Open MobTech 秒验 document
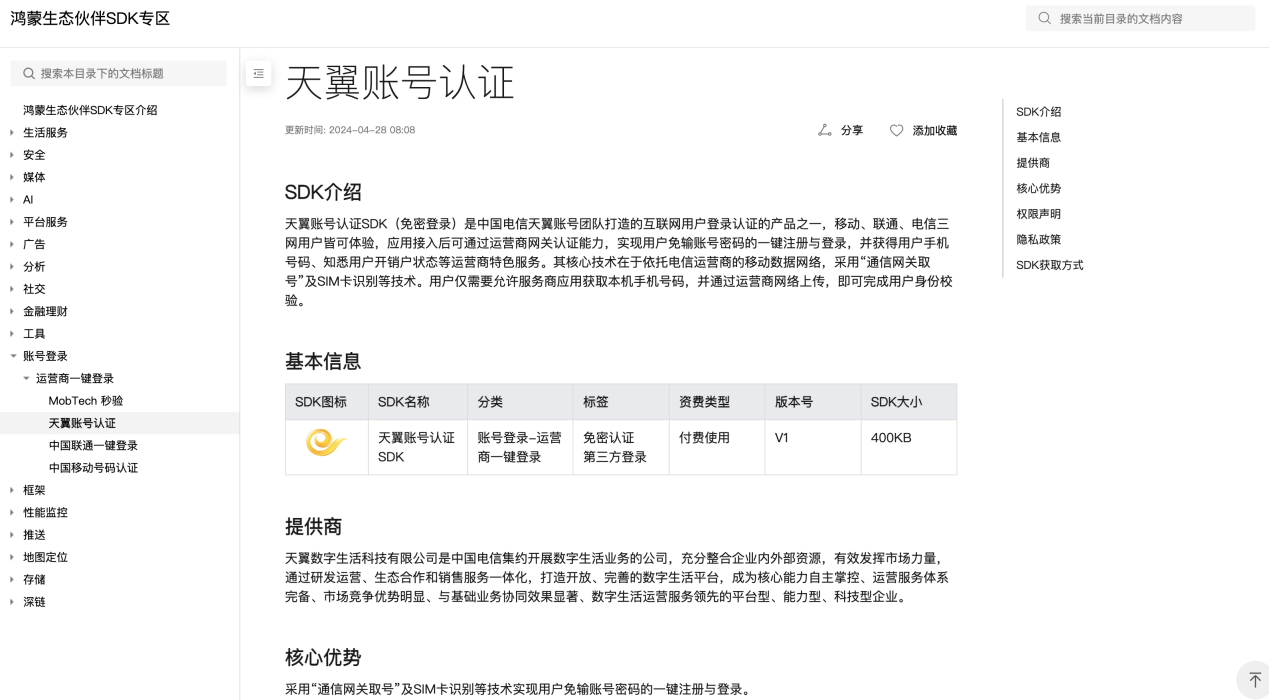The image size is (1269, 700). [x=86, y=400]
